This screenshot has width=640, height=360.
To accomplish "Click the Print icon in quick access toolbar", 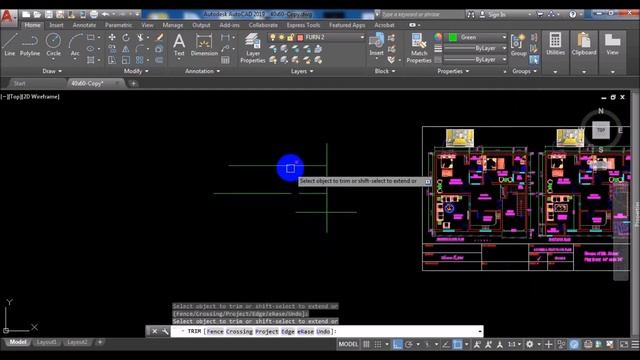I will pyautogui.click(x=94, y=14).
